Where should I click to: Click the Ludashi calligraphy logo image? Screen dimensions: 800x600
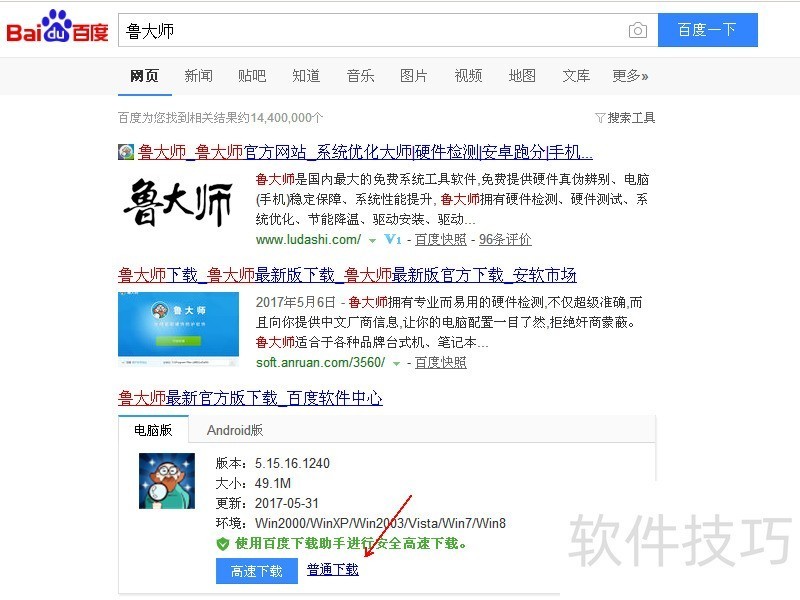178,203
